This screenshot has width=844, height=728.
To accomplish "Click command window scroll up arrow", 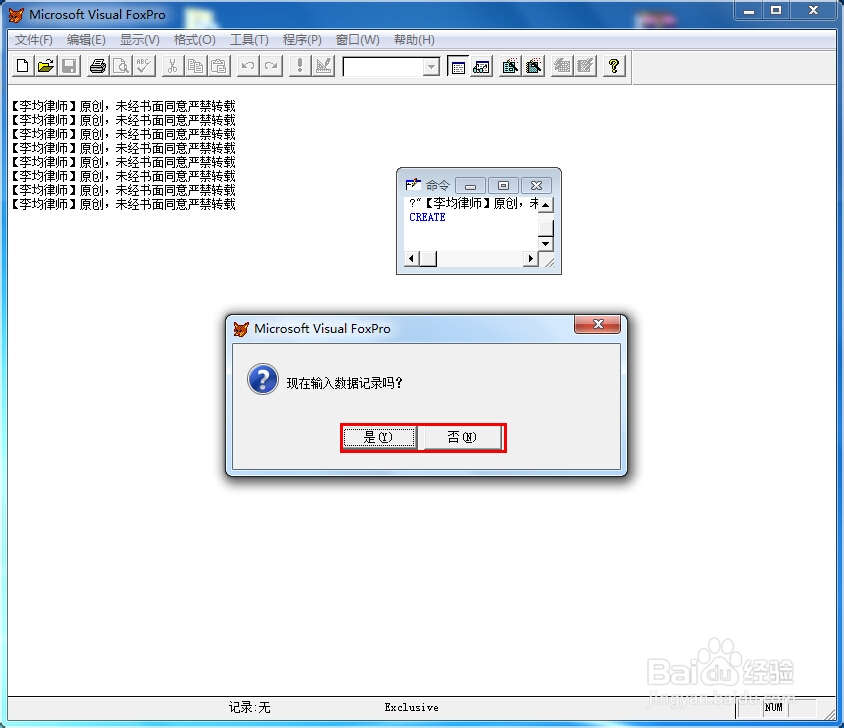I will (545, 205).
